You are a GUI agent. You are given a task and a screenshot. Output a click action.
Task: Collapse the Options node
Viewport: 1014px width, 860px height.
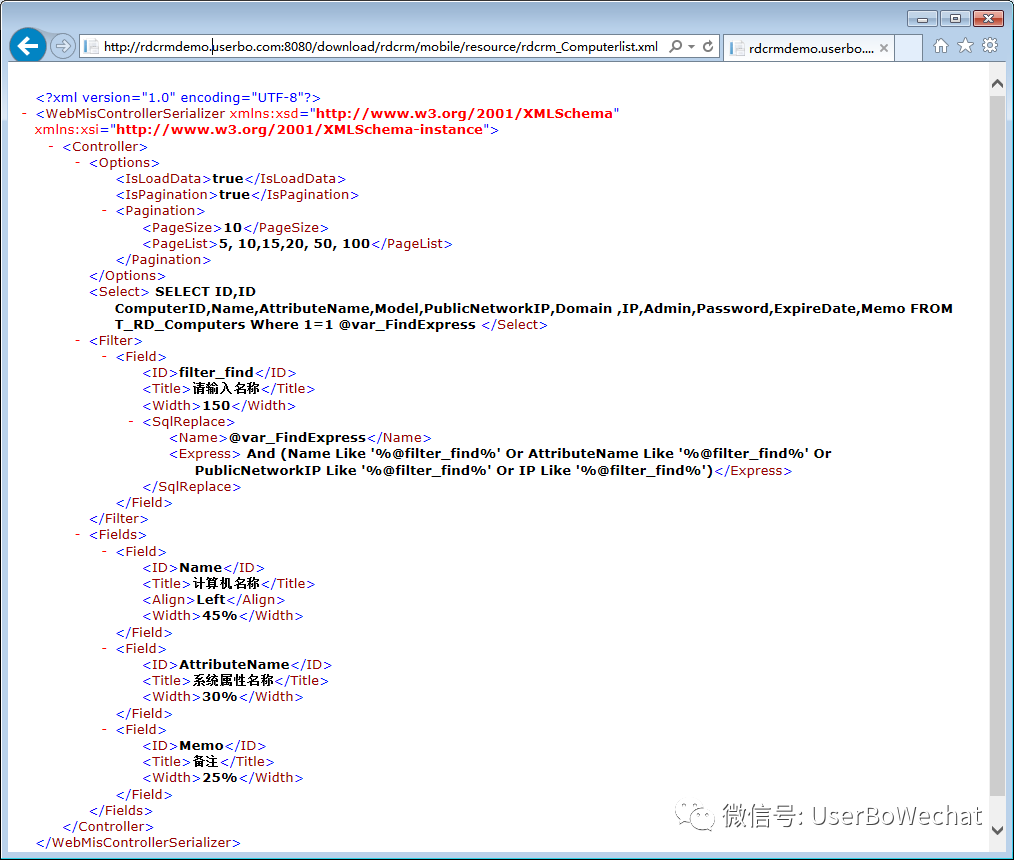78,163
